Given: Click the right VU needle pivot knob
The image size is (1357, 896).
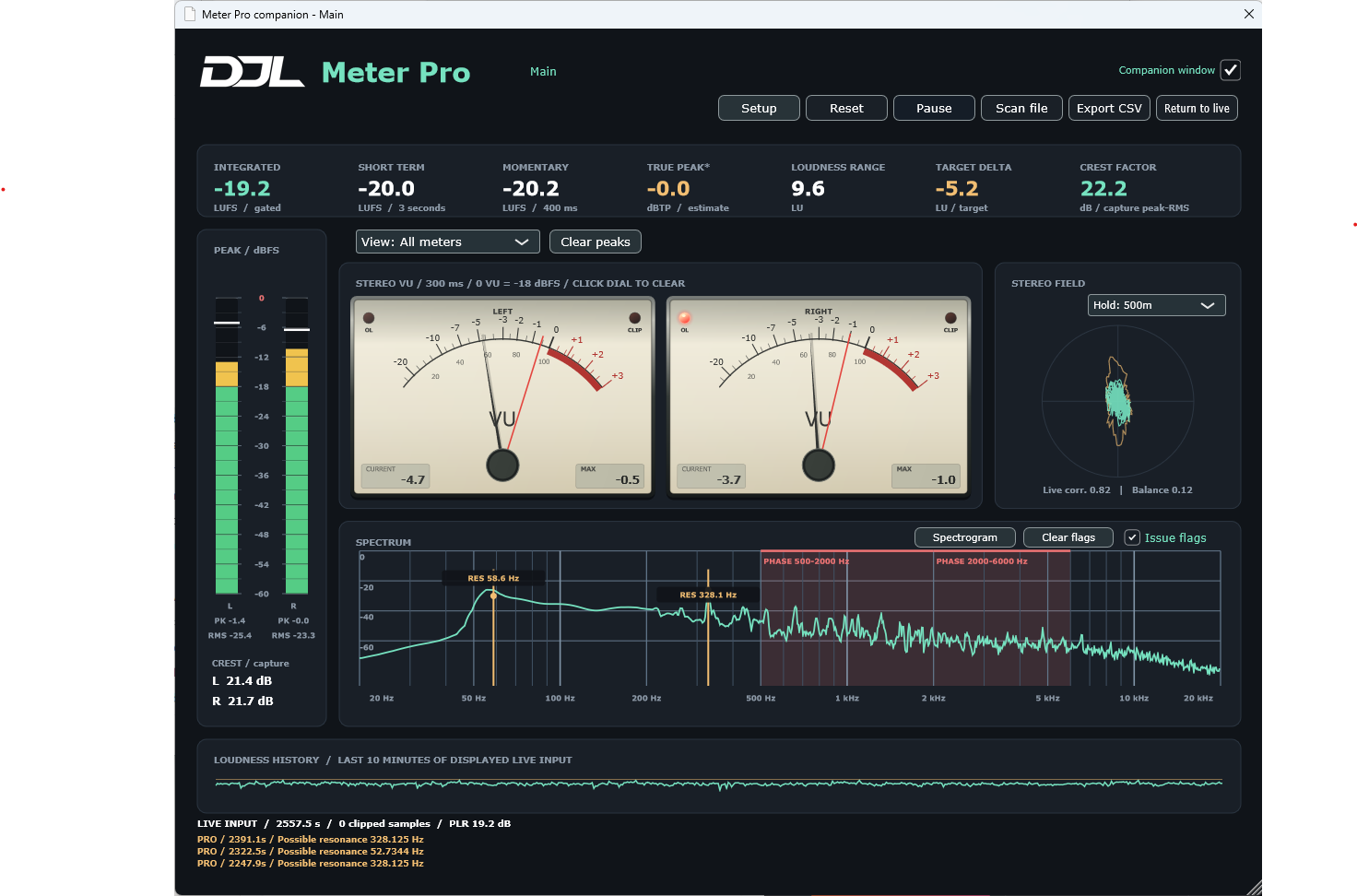Looking at the screenshot, I should click(819, 465).
